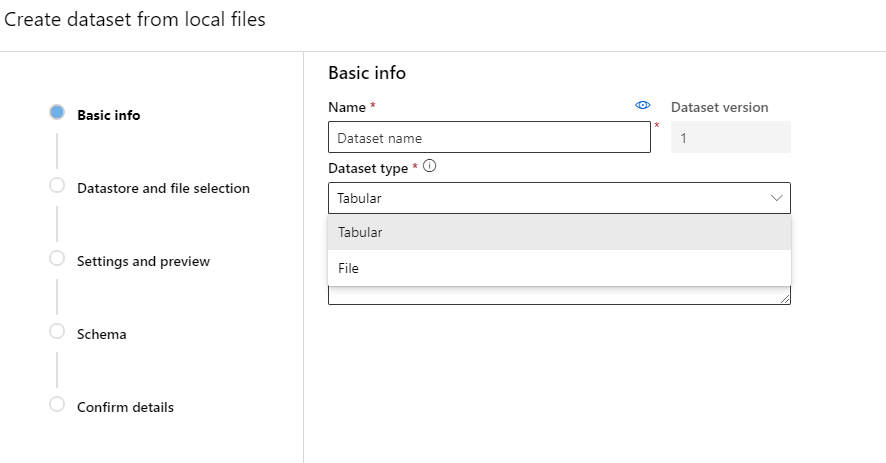
Task: Click the description textarea resize handle
Action: click(785, 298)
